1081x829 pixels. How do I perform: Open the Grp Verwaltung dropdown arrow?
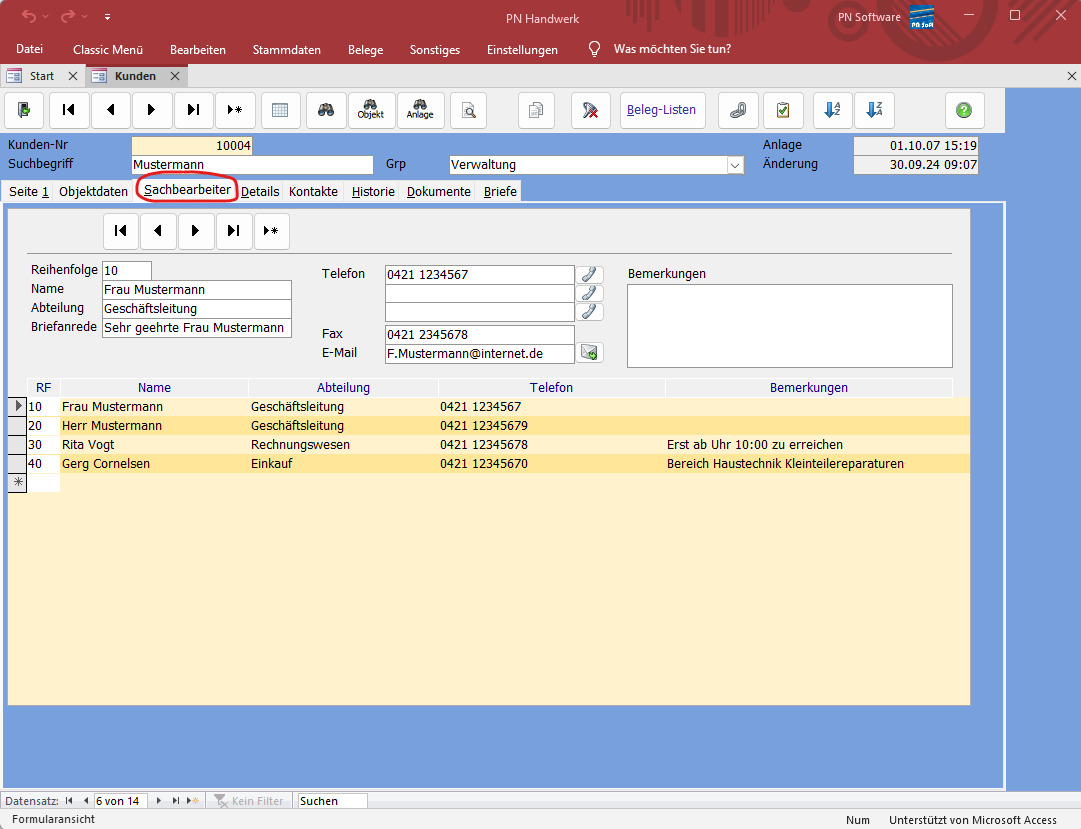pos(735,166)
